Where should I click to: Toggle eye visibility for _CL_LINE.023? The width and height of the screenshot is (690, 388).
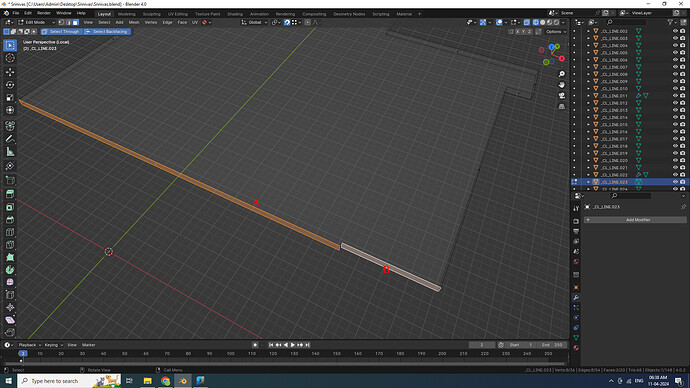point(675,182)
